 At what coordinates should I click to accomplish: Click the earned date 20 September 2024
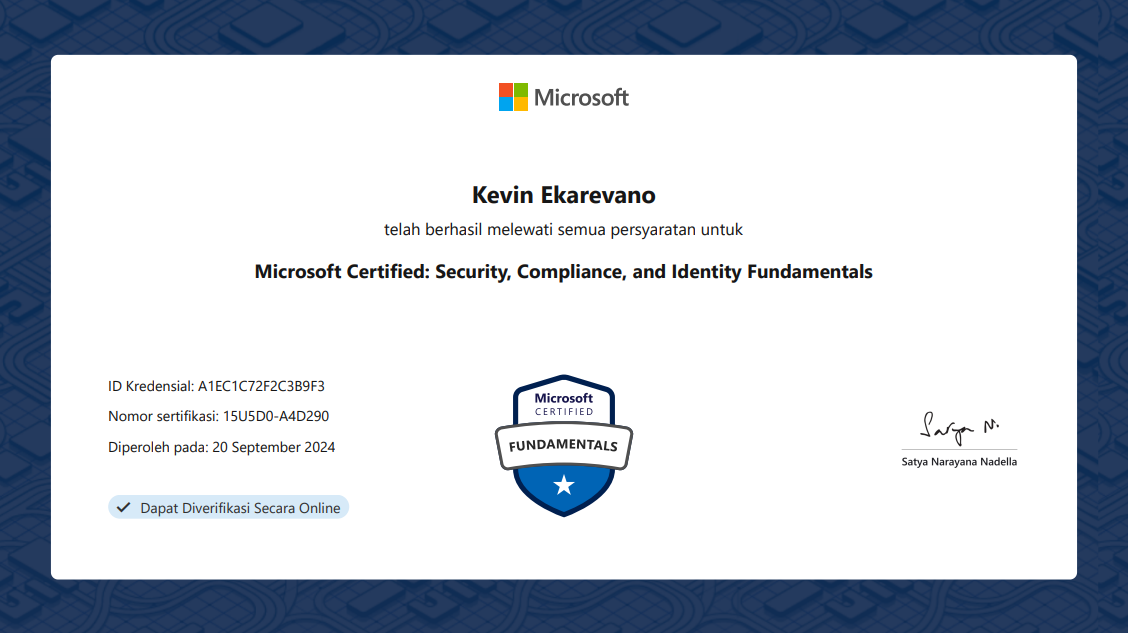pos(273,447)
